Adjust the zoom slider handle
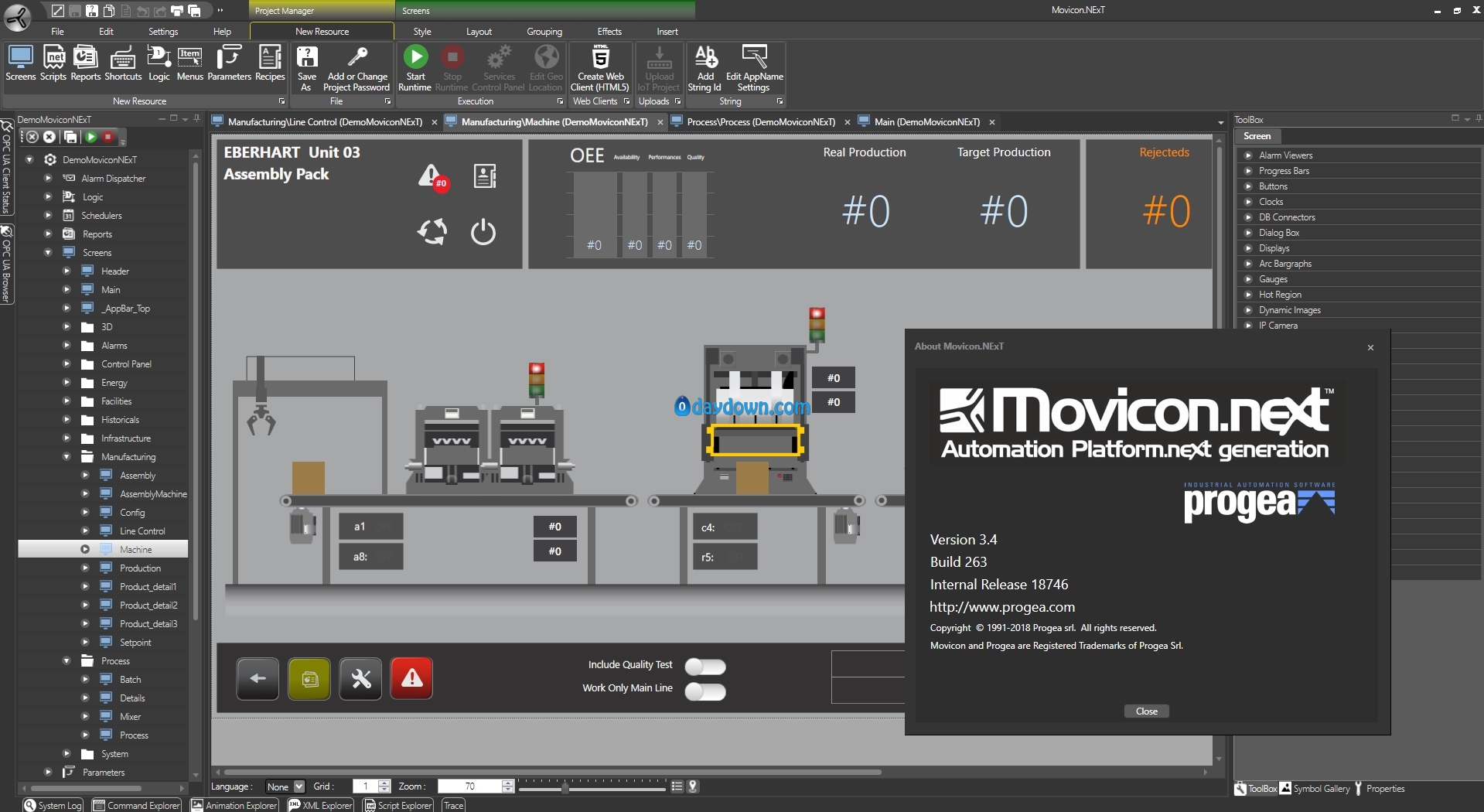The width and height of the screenshot is (1484, 812). [x=565, y=787]
